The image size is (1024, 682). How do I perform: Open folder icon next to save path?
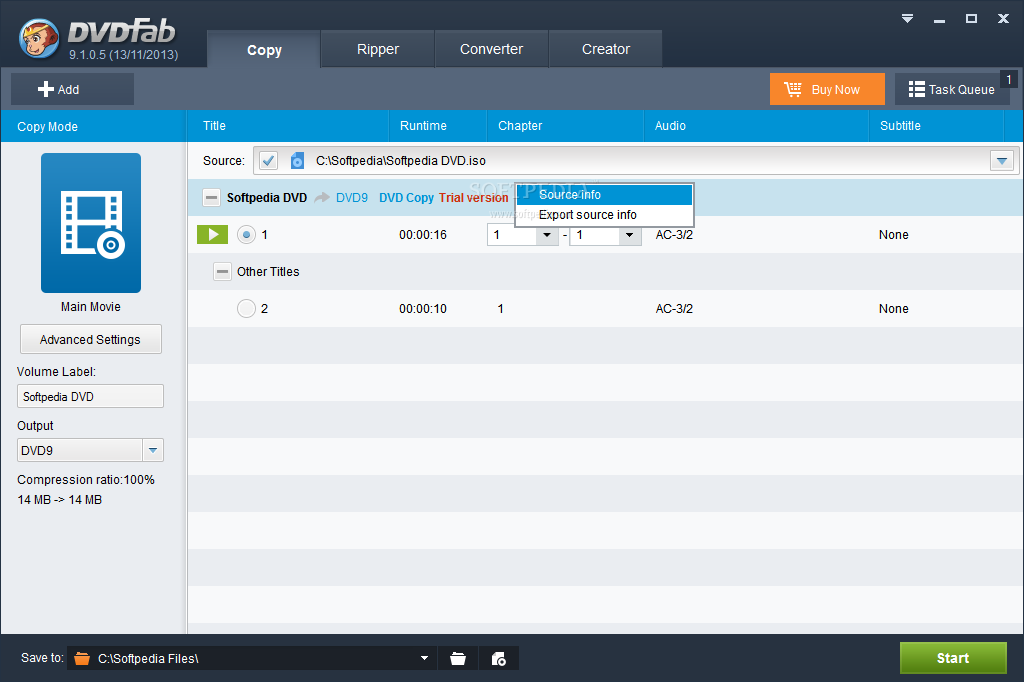pyautogui.click(x=458, y=658)
